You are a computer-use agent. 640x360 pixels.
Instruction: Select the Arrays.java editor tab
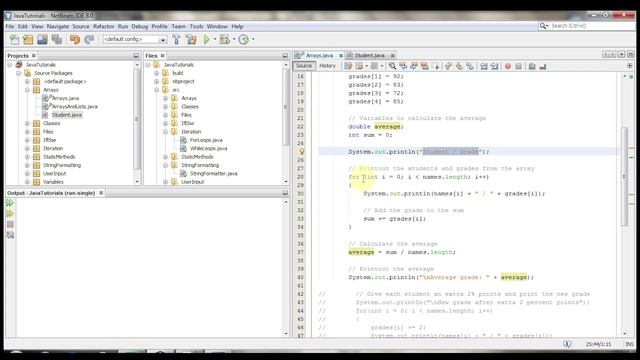[319, 55]
